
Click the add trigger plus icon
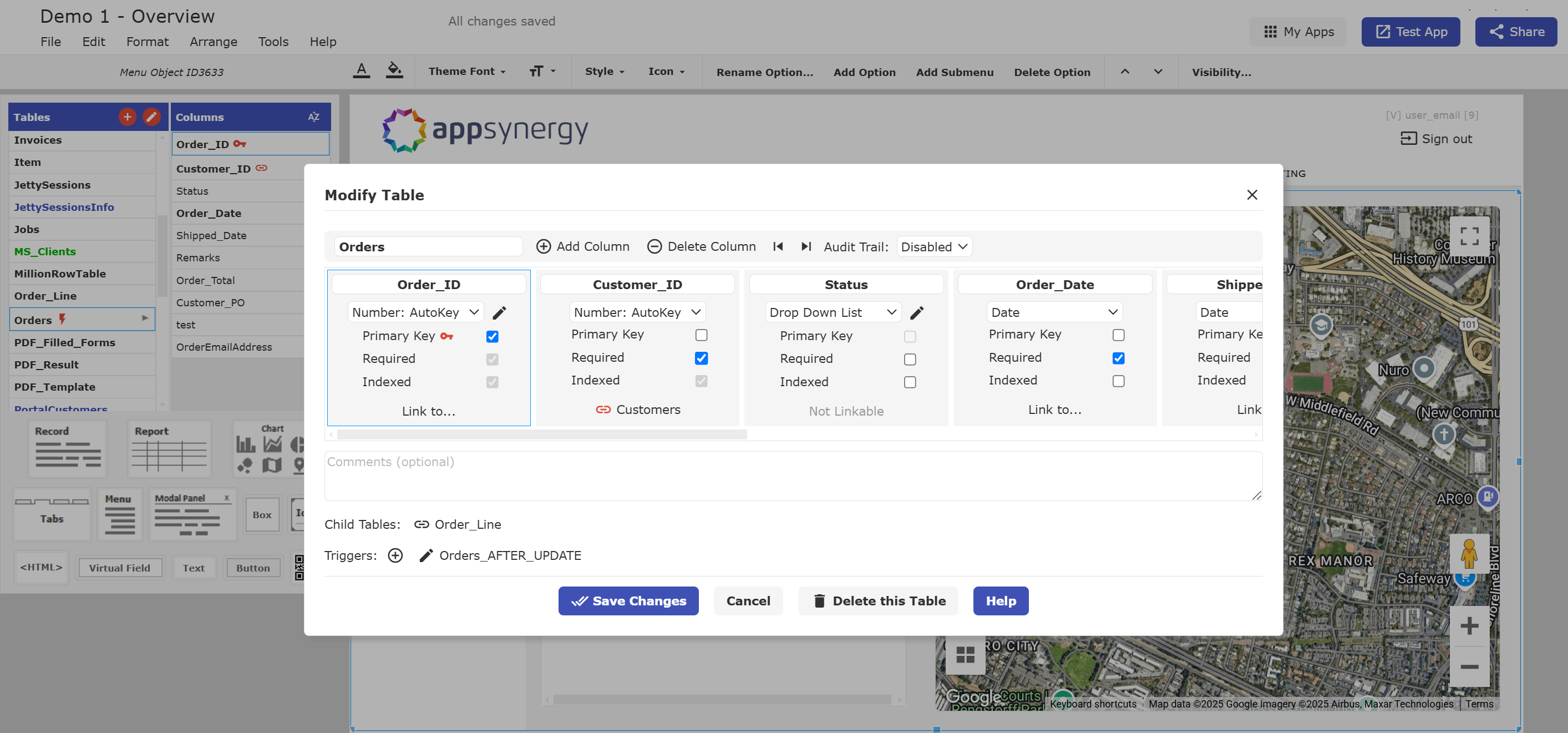click(x=395, y=555)
